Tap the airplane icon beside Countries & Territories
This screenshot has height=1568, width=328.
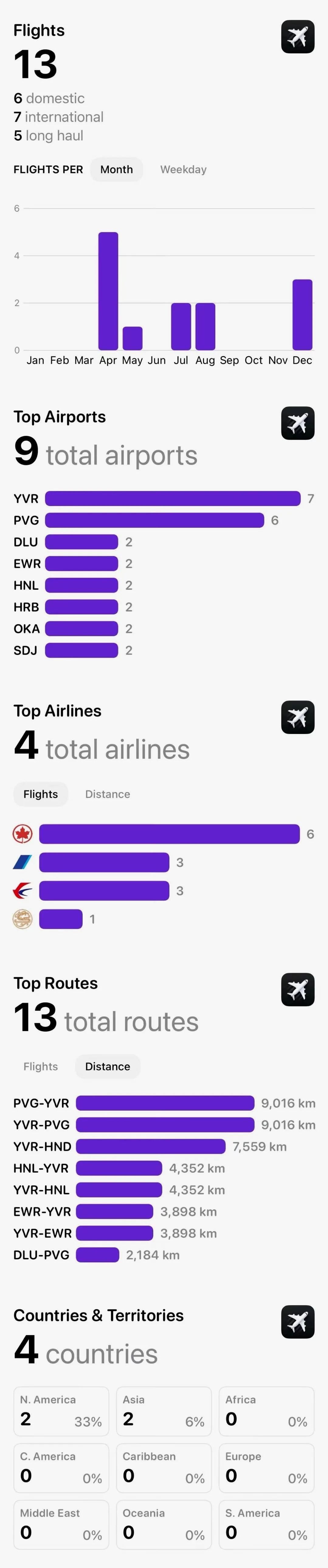click(298, 1322)
